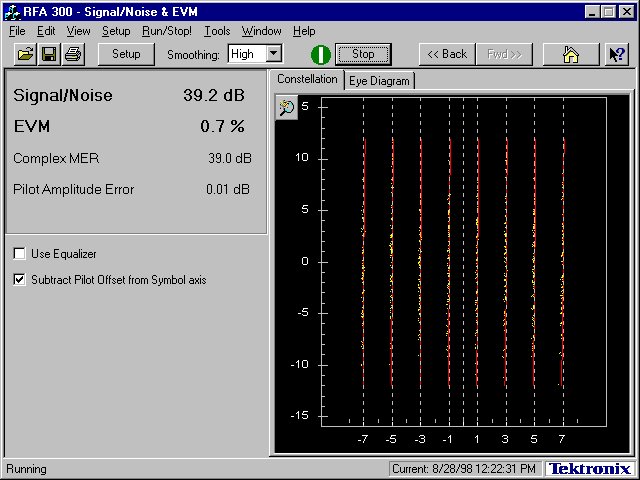Open the Tools menu
This screenshot has height=480, width=640.
click(217, 31)
